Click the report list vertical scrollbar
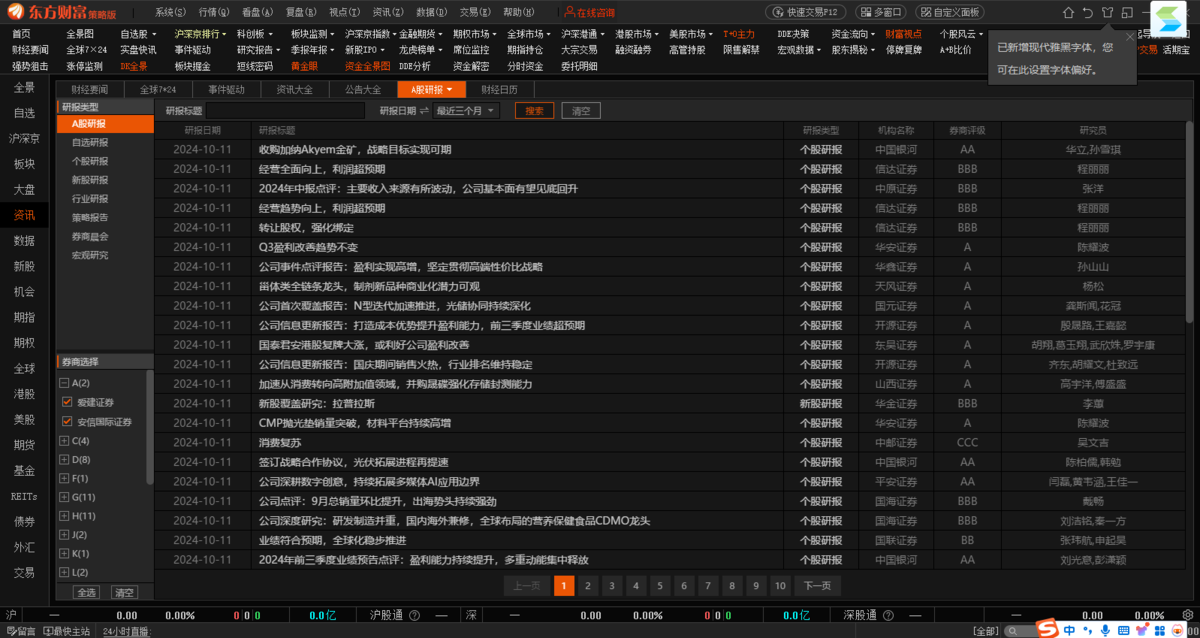 tap(1189, 220)
